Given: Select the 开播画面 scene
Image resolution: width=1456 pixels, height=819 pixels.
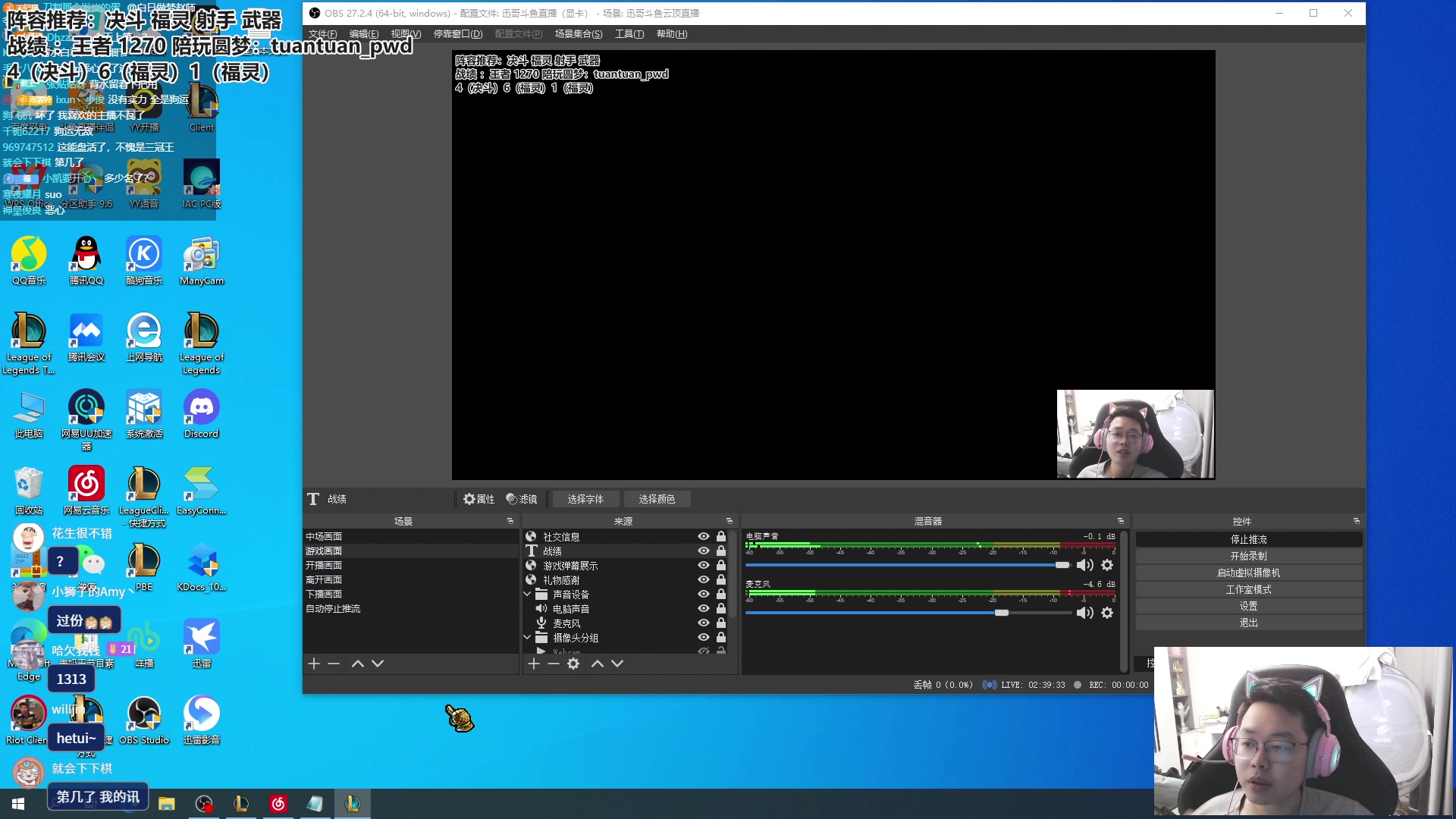Looking at the screenshot, I should coord(410,566).
